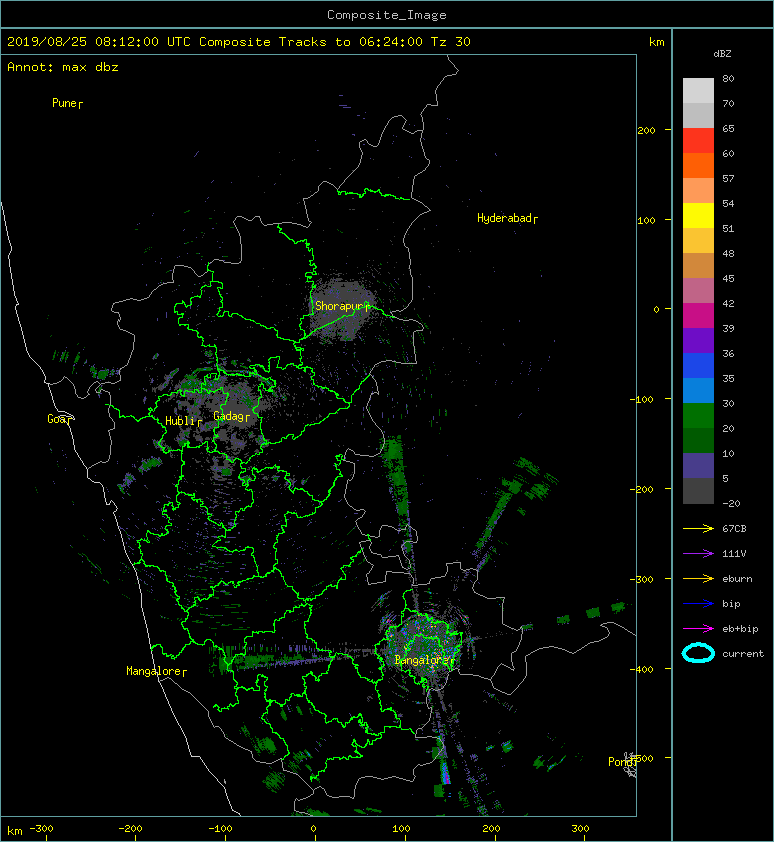Click the 67CB yellow arrow legend icon
The height and width of the screenshot is (842, 774).
tap(698, 529)
